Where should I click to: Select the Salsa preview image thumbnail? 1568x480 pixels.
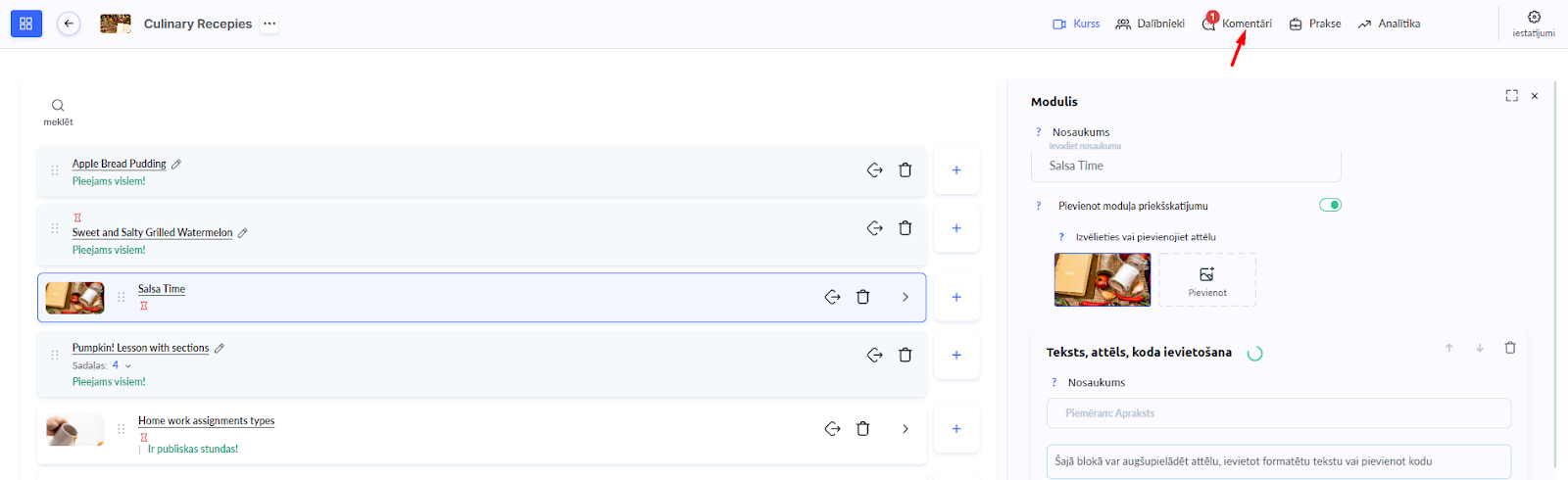[1102, 280]
